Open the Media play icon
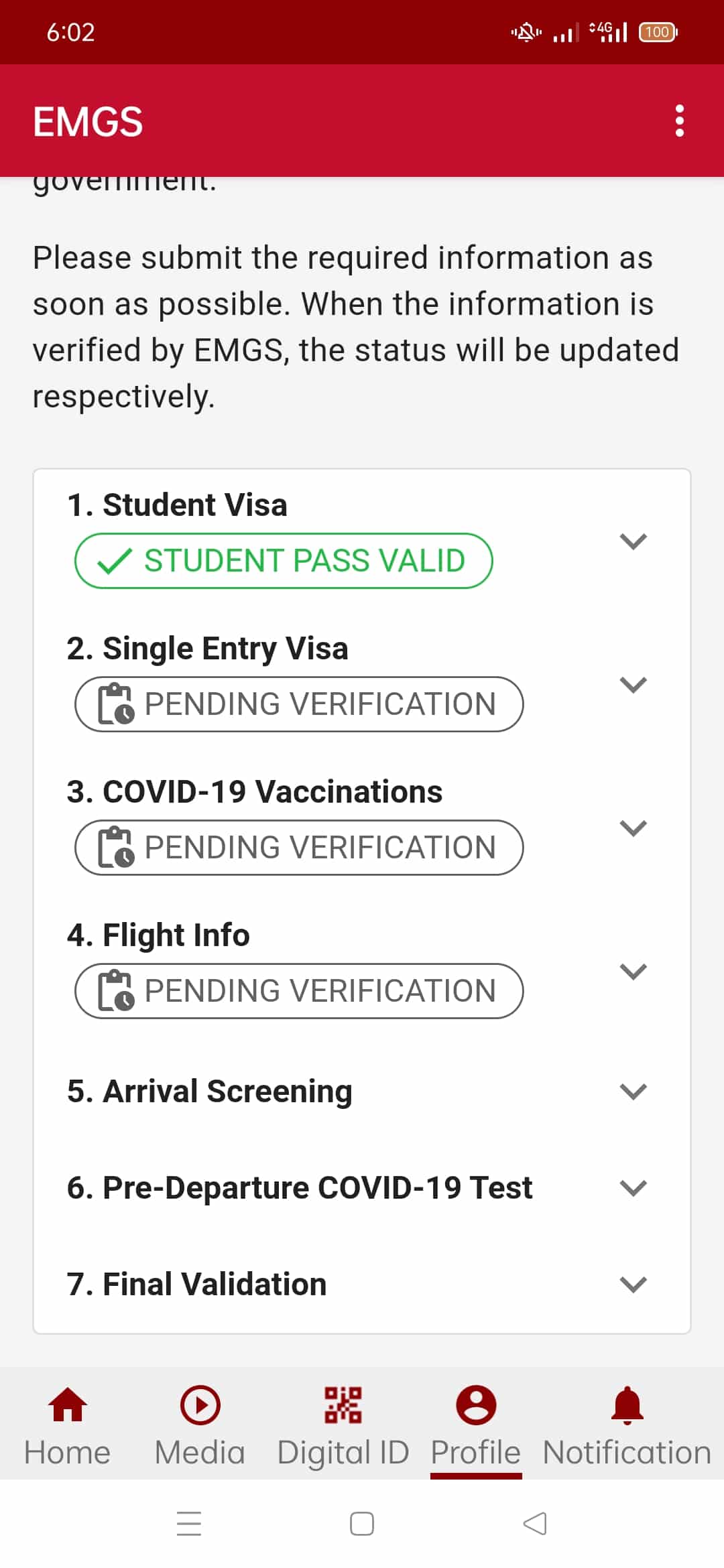The image size is (724, 1568). (200, 1404)
